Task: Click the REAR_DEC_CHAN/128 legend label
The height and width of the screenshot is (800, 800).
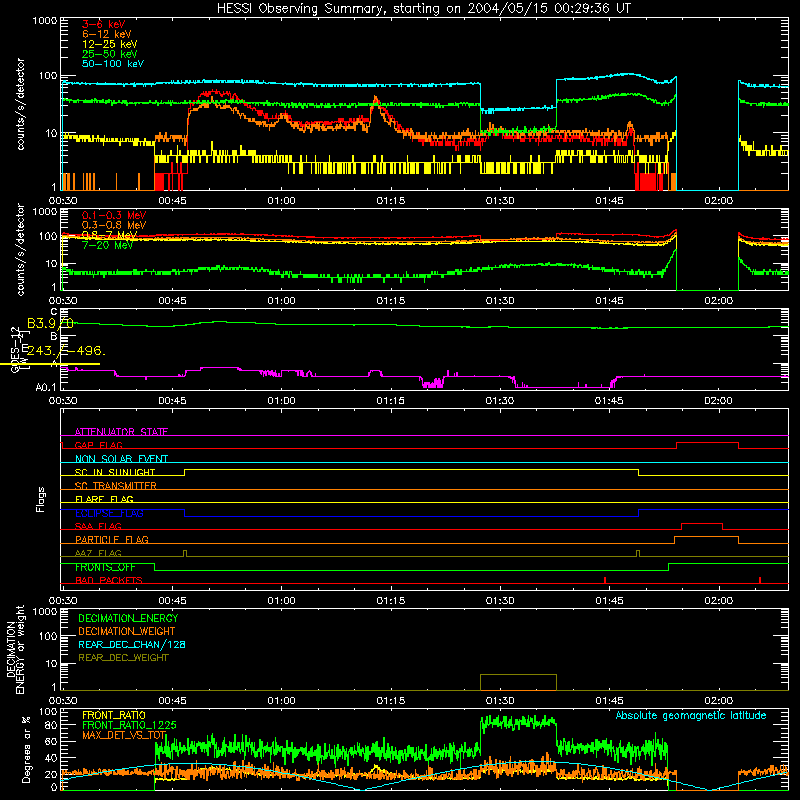Action: click(132, 645)
